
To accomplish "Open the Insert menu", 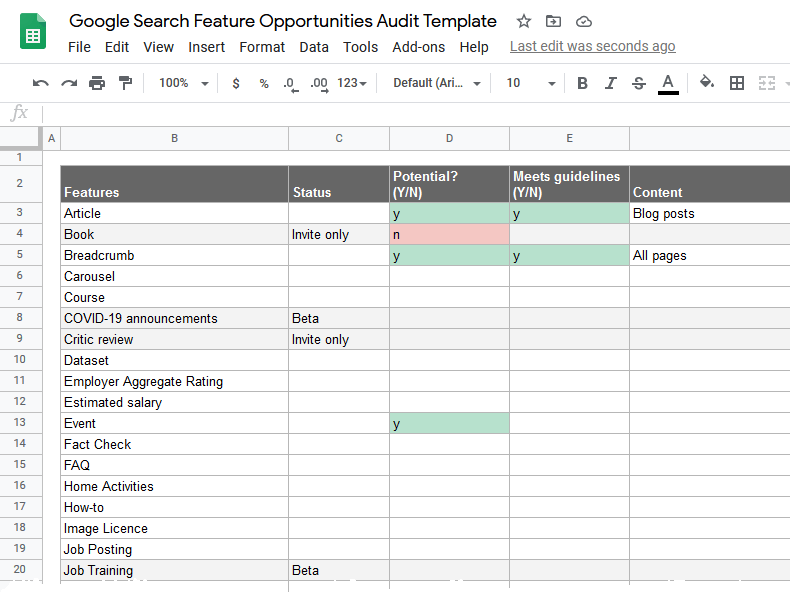I will click(207, 47).
